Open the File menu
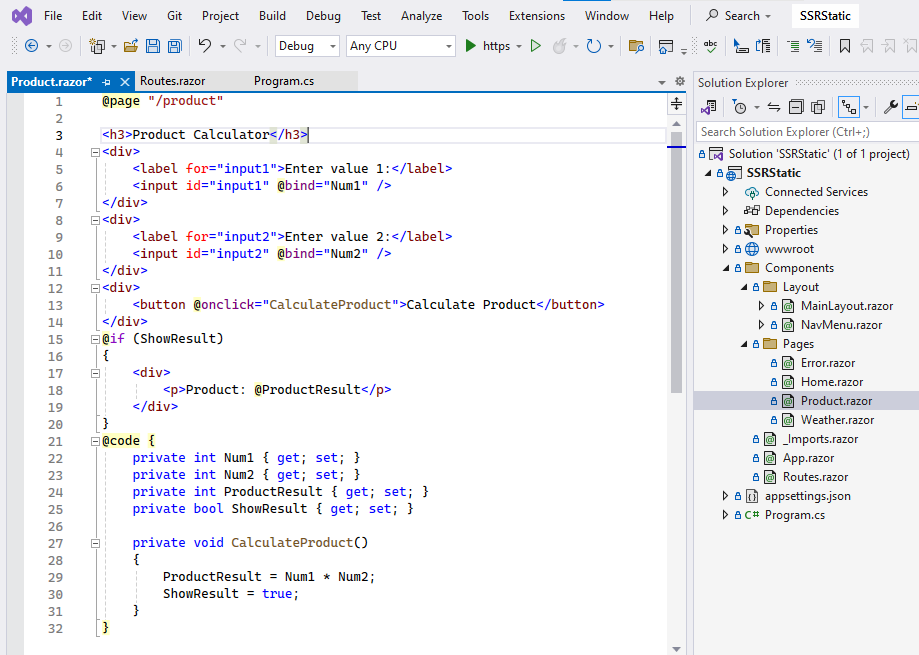Viewport: 919px width, 655px height. point(53,16)
